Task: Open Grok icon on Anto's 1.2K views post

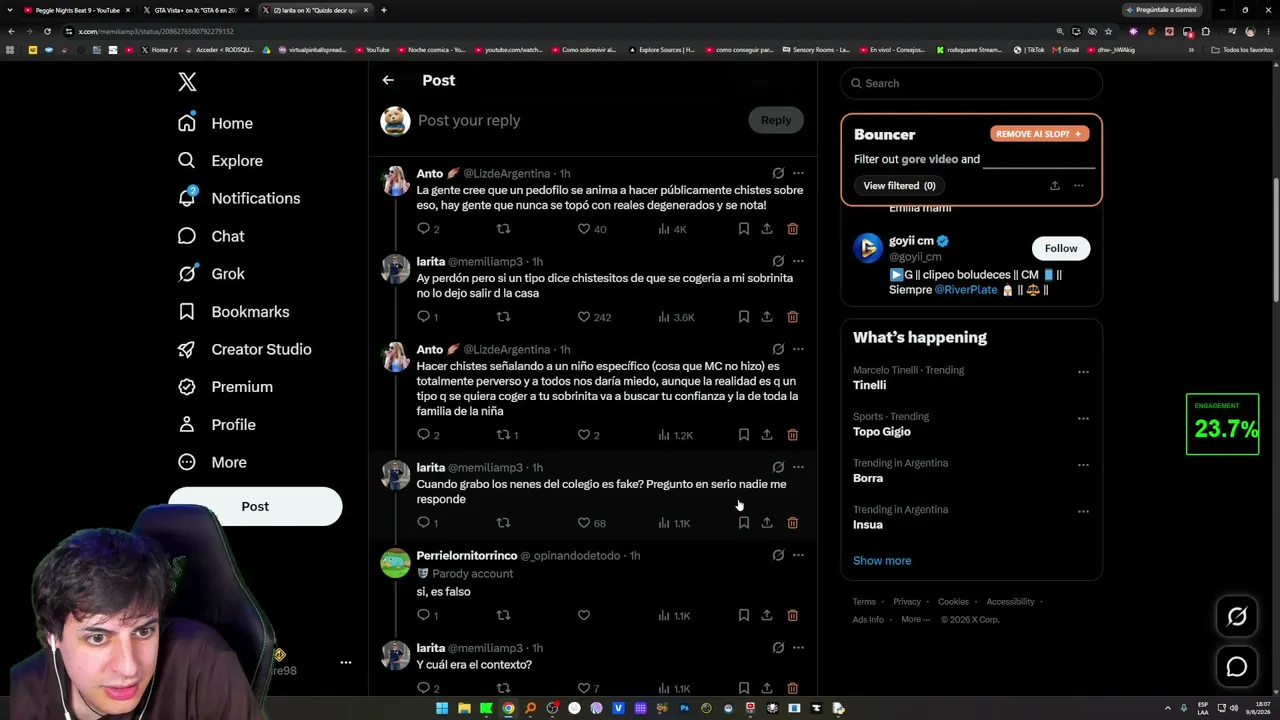Action: tap(778, 349)
